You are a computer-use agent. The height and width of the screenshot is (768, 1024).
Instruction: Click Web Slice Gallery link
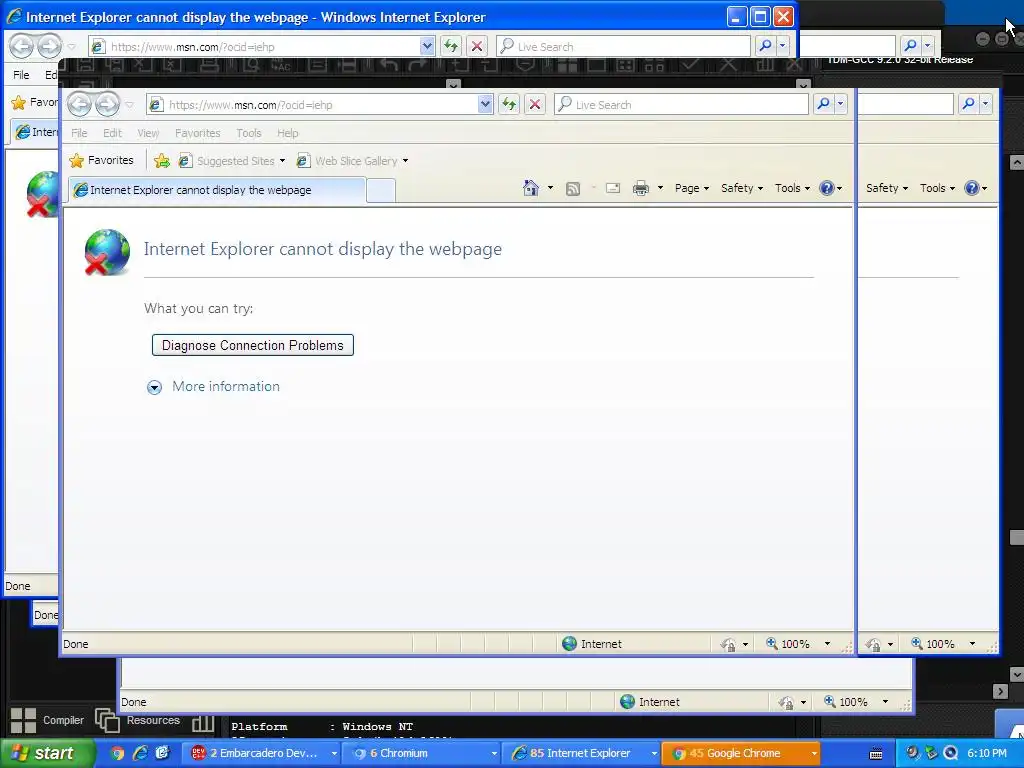[x=356, y=161]
